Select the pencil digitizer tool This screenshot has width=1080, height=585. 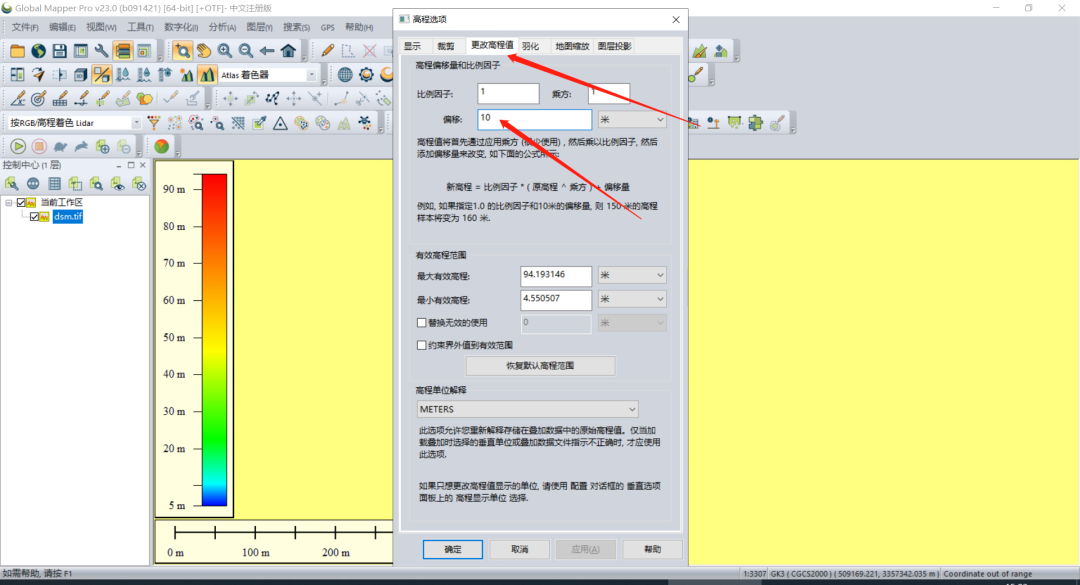328,51
